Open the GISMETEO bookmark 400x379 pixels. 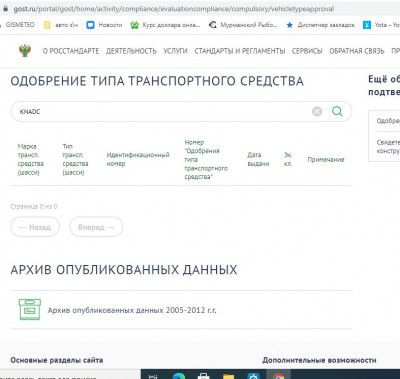click(19, 25)
